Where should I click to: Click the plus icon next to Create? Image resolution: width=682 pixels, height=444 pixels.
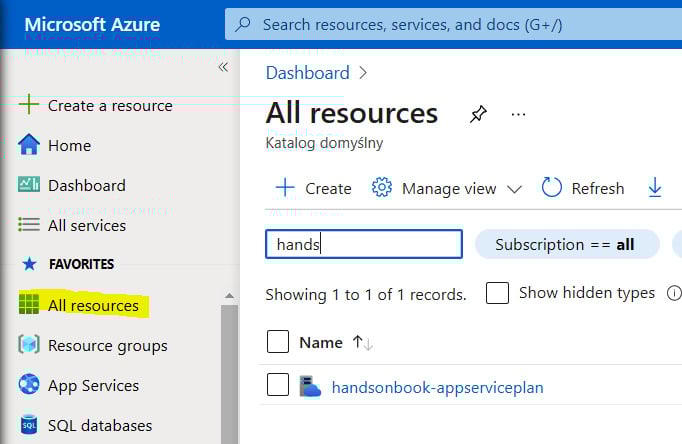285,188
